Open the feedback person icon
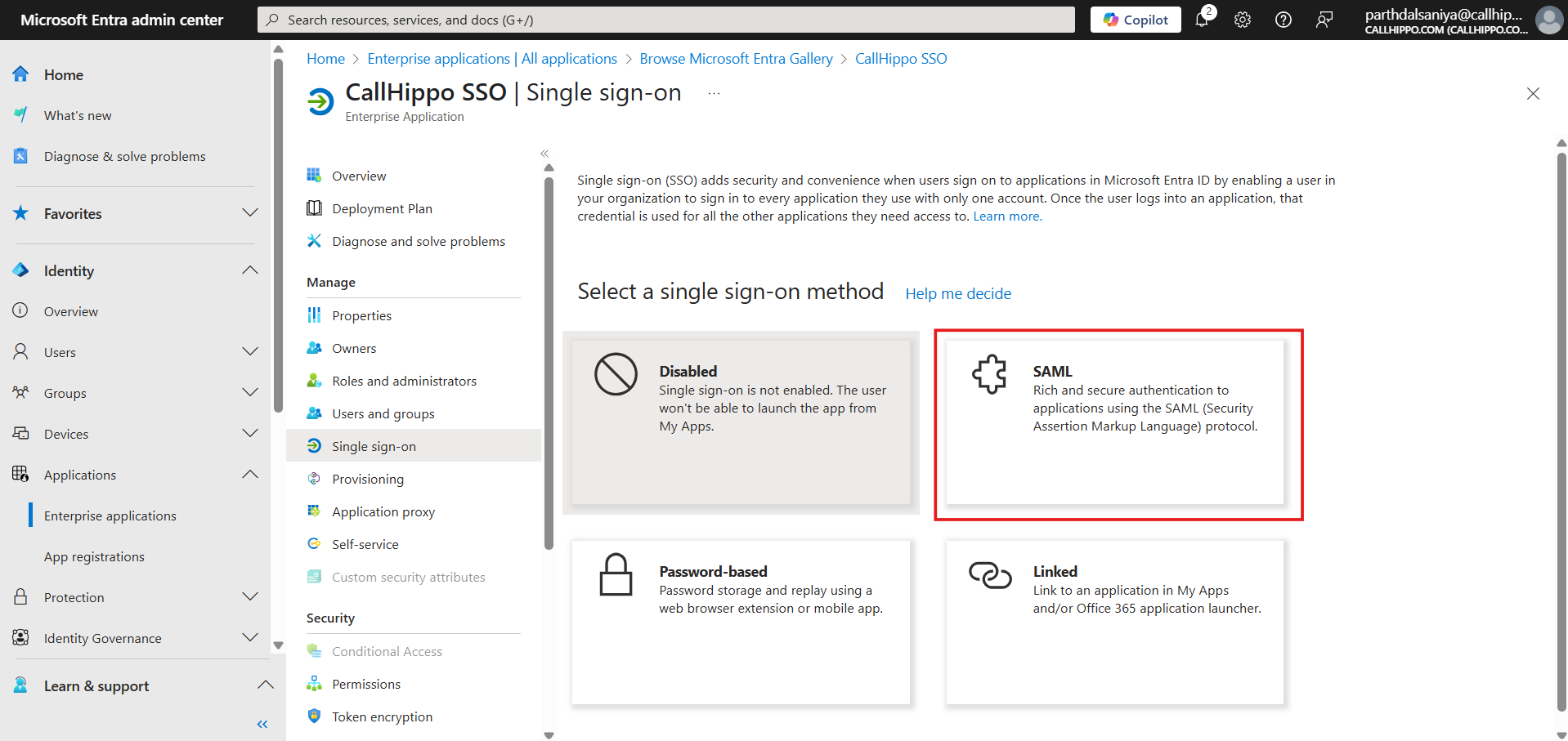1568x741 pixels. 1324,20
